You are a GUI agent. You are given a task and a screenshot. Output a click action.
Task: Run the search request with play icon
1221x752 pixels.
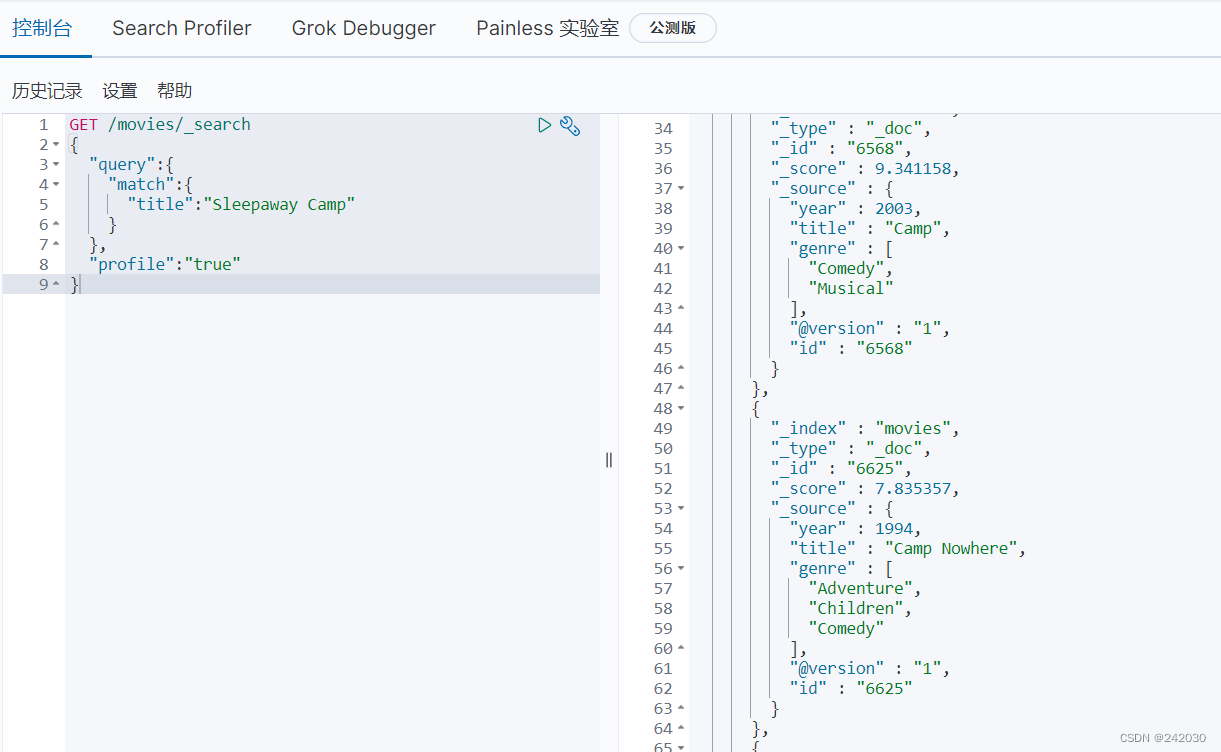[x=544, y=125]
